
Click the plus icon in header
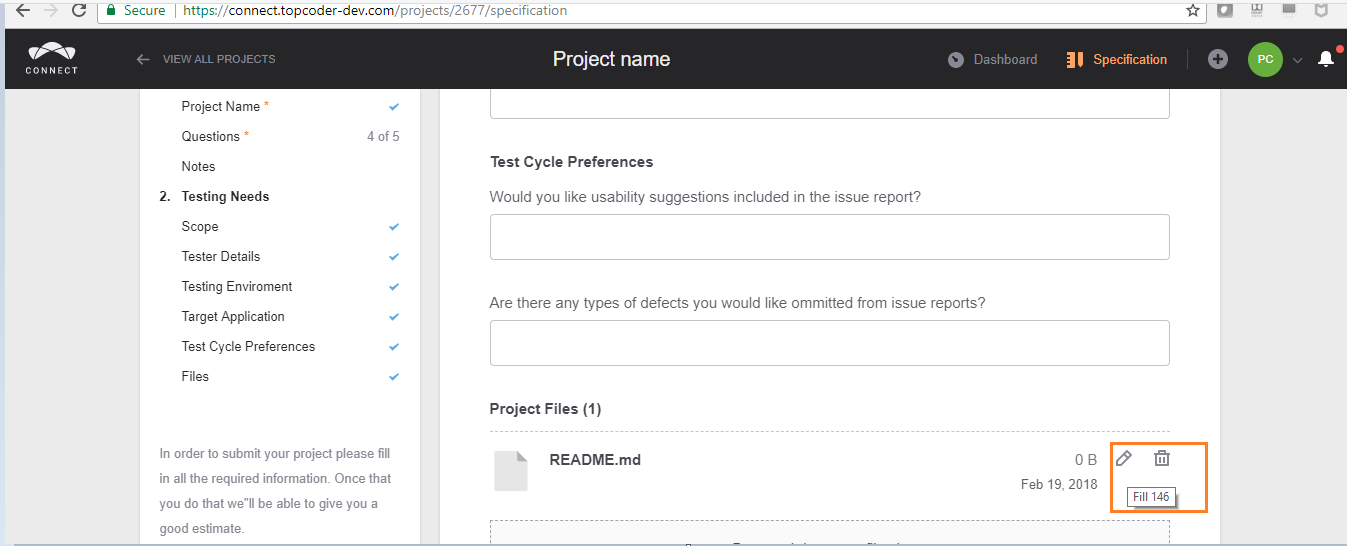(1217, 59)
